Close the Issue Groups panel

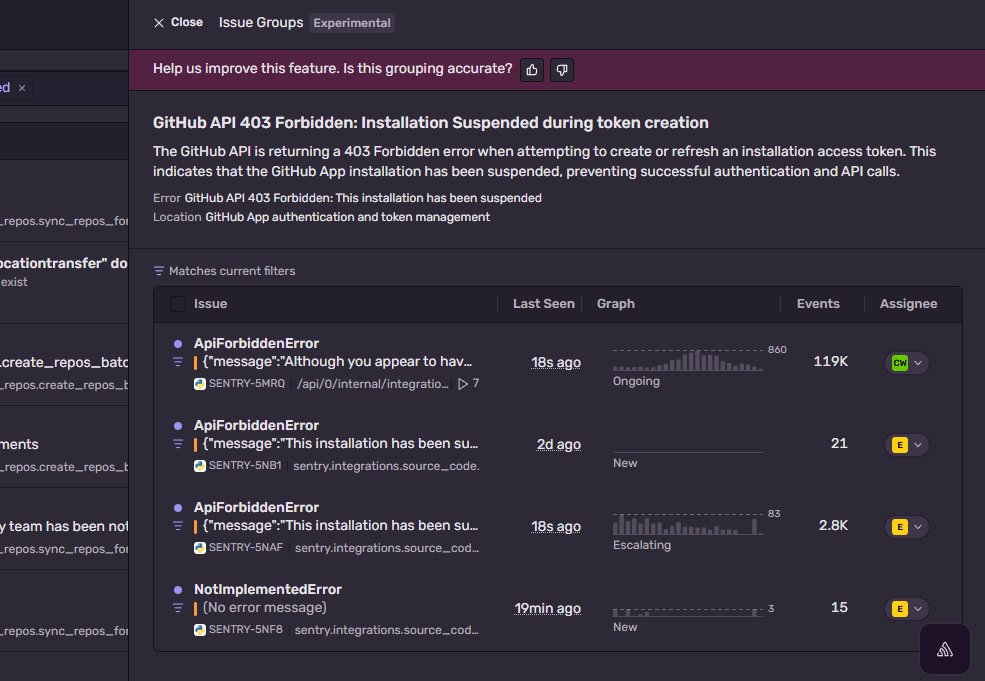(178, 23)
